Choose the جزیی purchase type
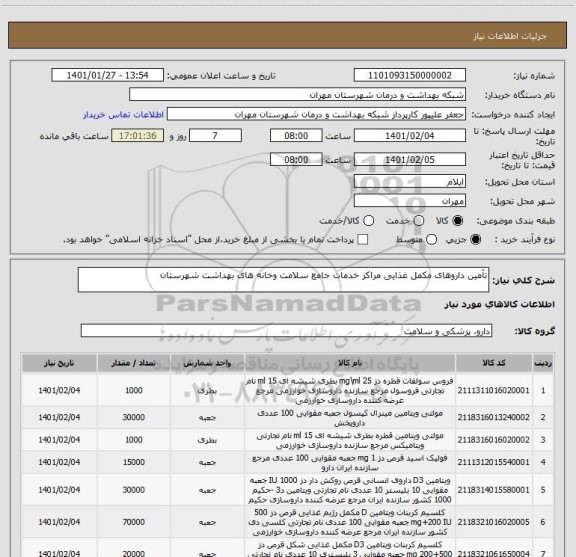The width and height of the screenshot is (576, 557). (476, 240)
